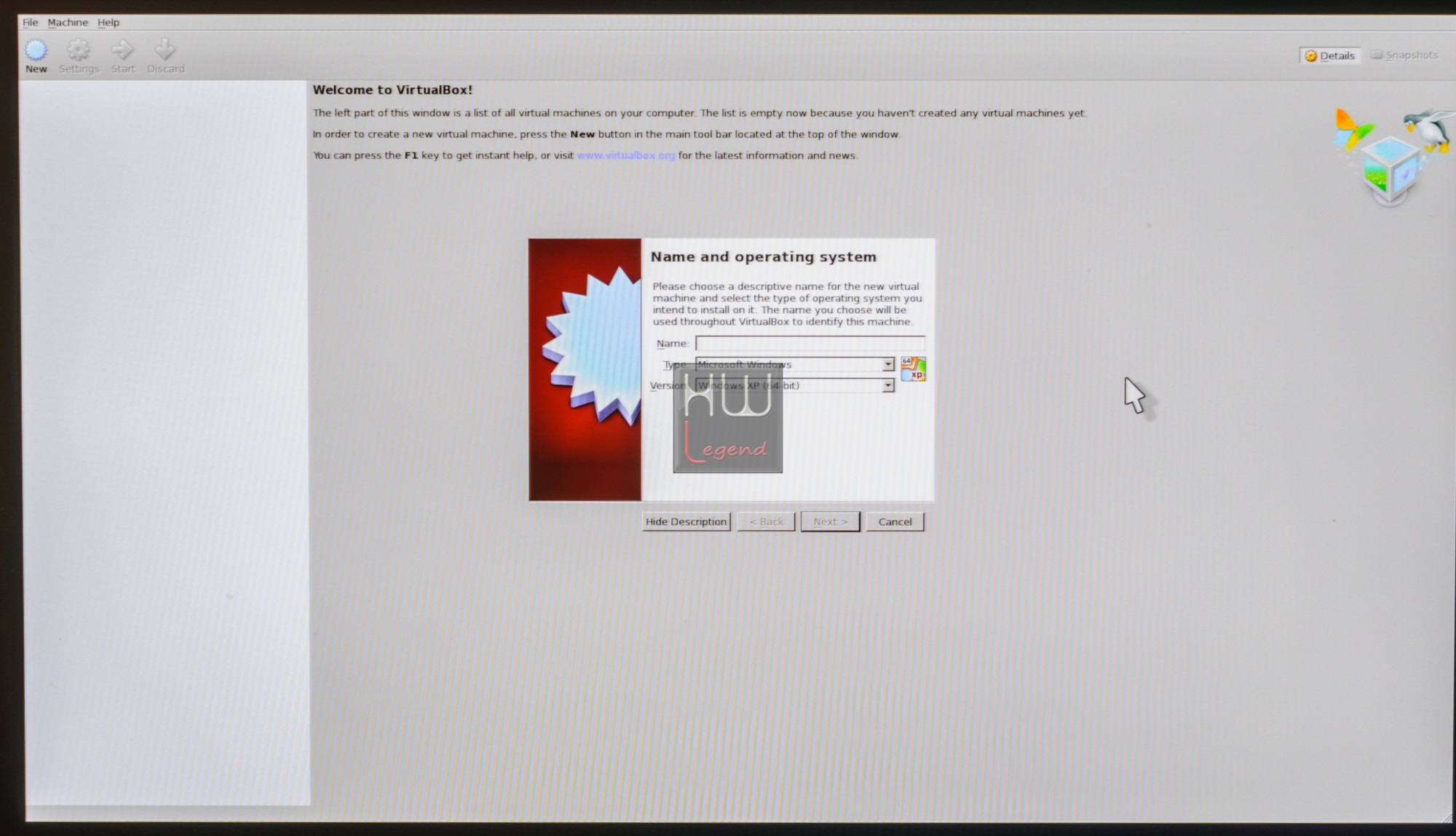This screenshot has width=1456, height=836.
Task: Click the Back button in the wizard
Action: tap(766, 521)
